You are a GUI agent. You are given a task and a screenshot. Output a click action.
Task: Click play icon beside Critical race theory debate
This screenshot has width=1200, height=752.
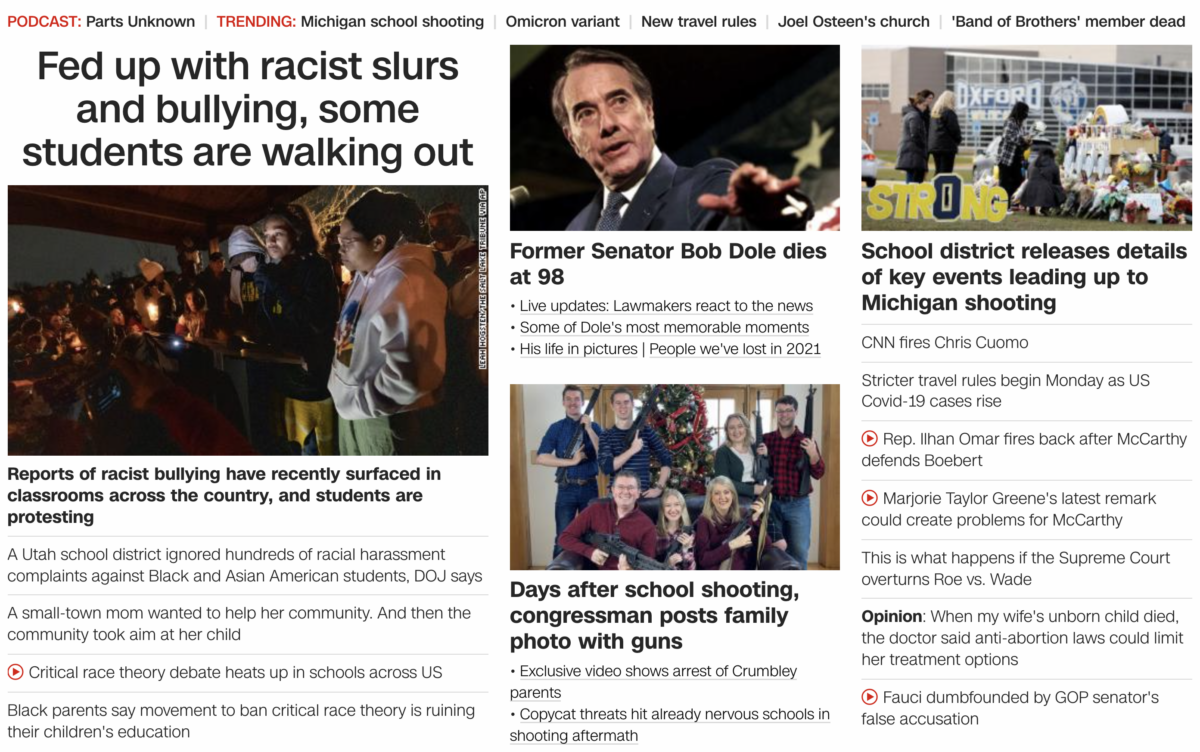(15, 673)
